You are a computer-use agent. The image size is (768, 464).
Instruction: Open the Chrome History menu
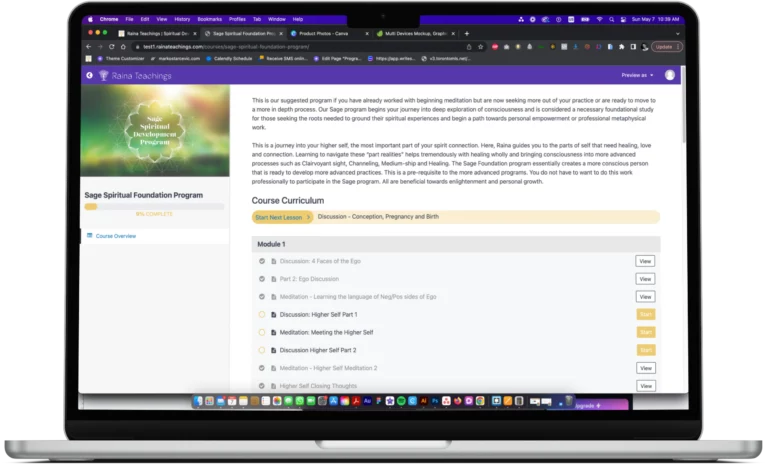click(x=182, y=19)
